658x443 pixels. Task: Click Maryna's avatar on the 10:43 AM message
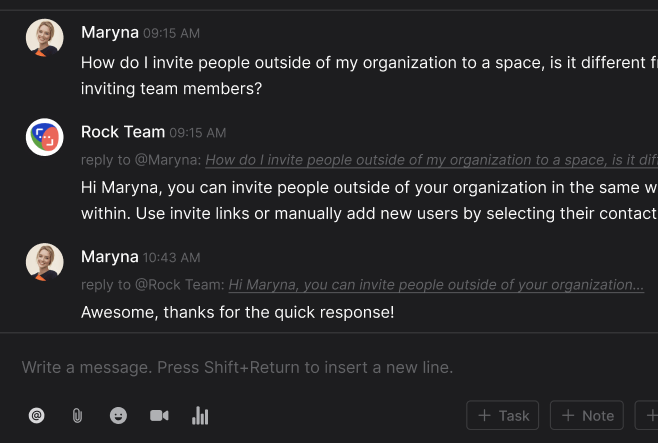coord(44,261)
